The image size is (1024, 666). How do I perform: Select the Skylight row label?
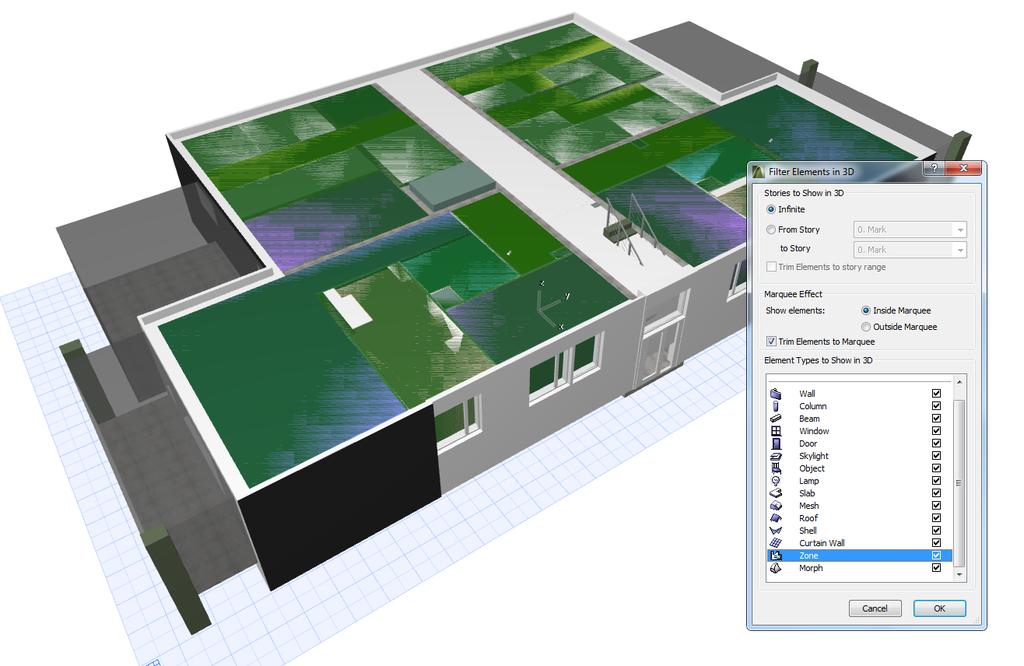[814, 456]
